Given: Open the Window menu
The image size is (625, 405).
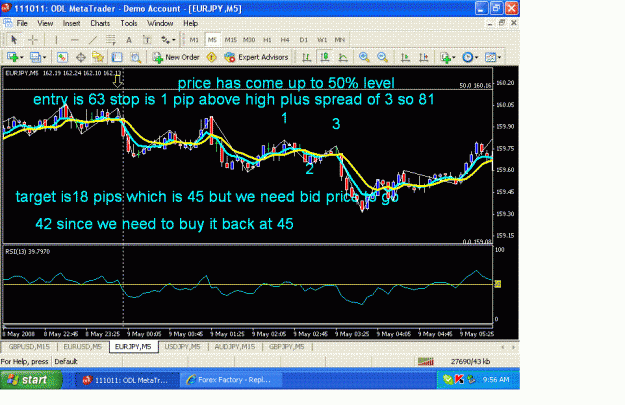Looking at the screenshot, I should click(x=160, y=23).
